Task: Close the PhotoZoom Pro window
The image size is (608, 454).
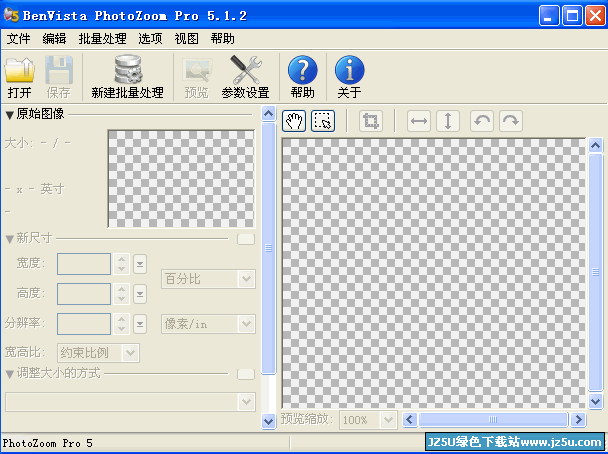Action: [x=595, y=16]
